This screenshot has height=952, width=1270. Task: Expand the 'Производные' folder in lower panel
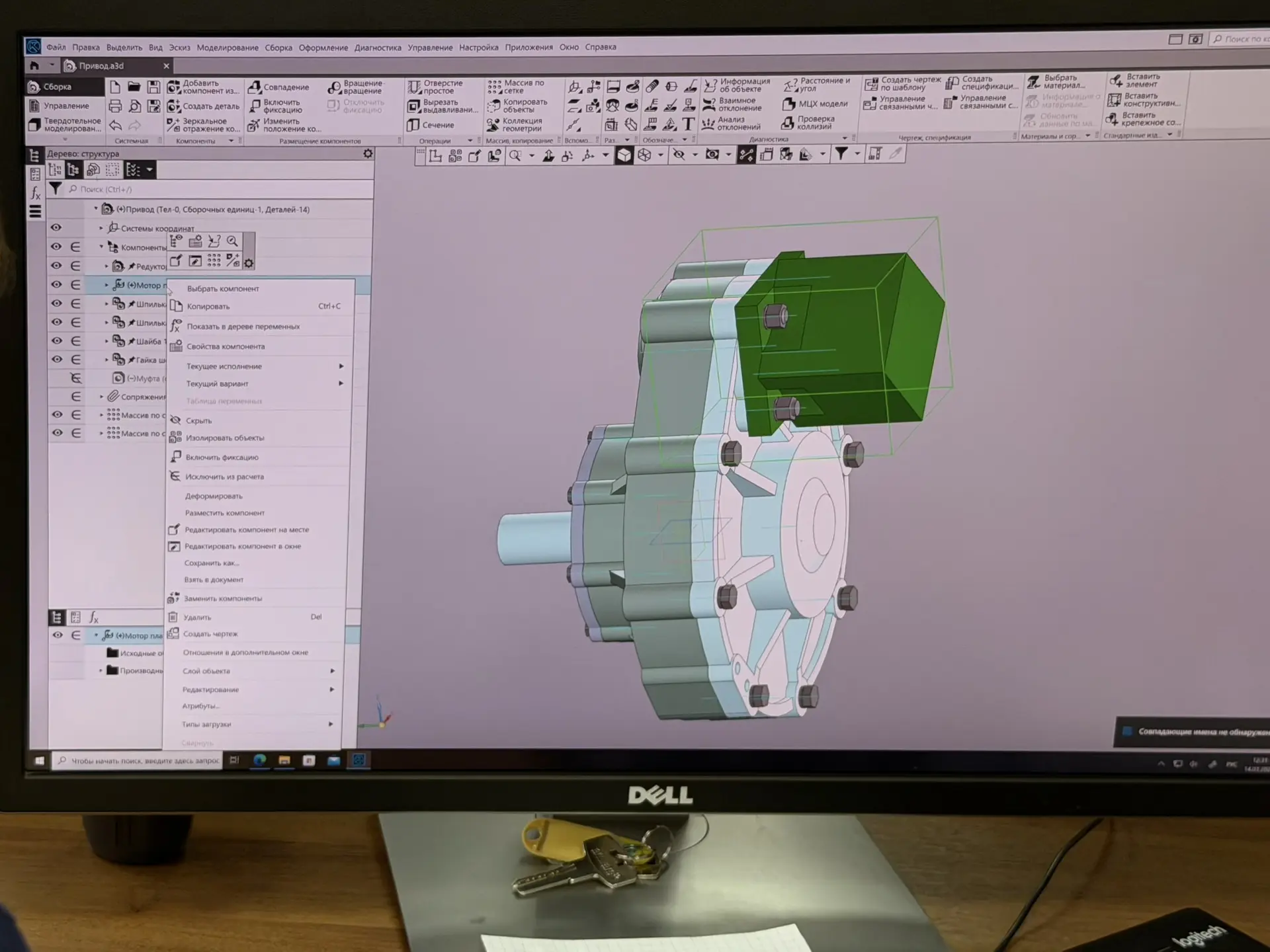tap(101, 670)
